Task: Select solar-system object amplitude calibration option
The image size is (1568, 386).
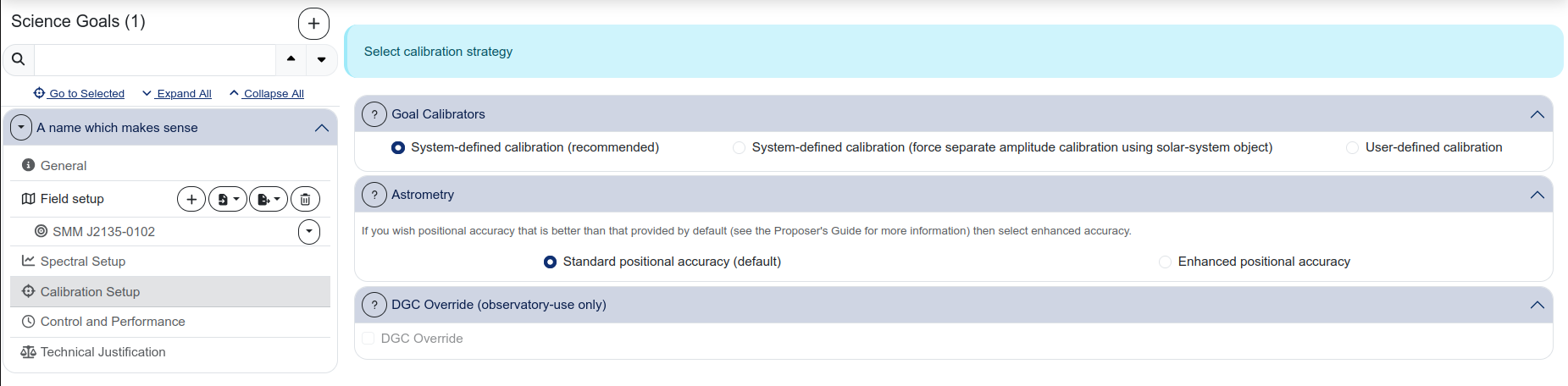Action: (x=739, y=147)
